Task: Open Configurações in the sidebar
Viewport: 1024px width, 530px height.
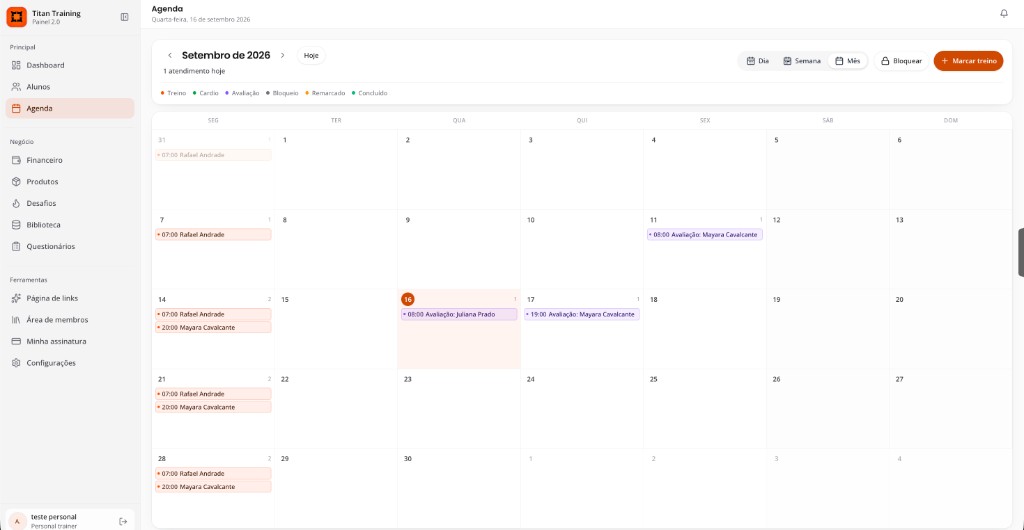Action: point(70,363)
